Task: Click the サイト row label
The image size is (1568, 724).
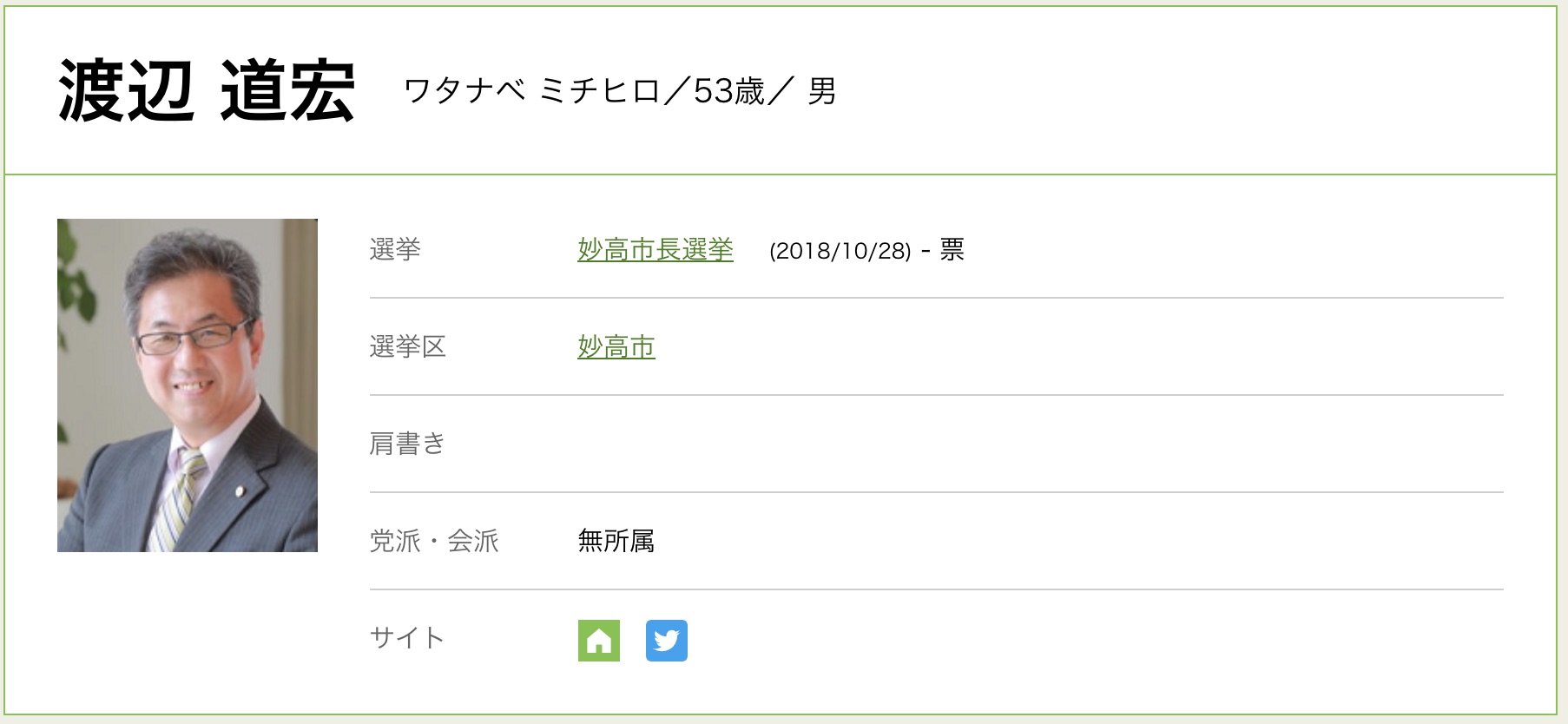Action: point(407,638)
